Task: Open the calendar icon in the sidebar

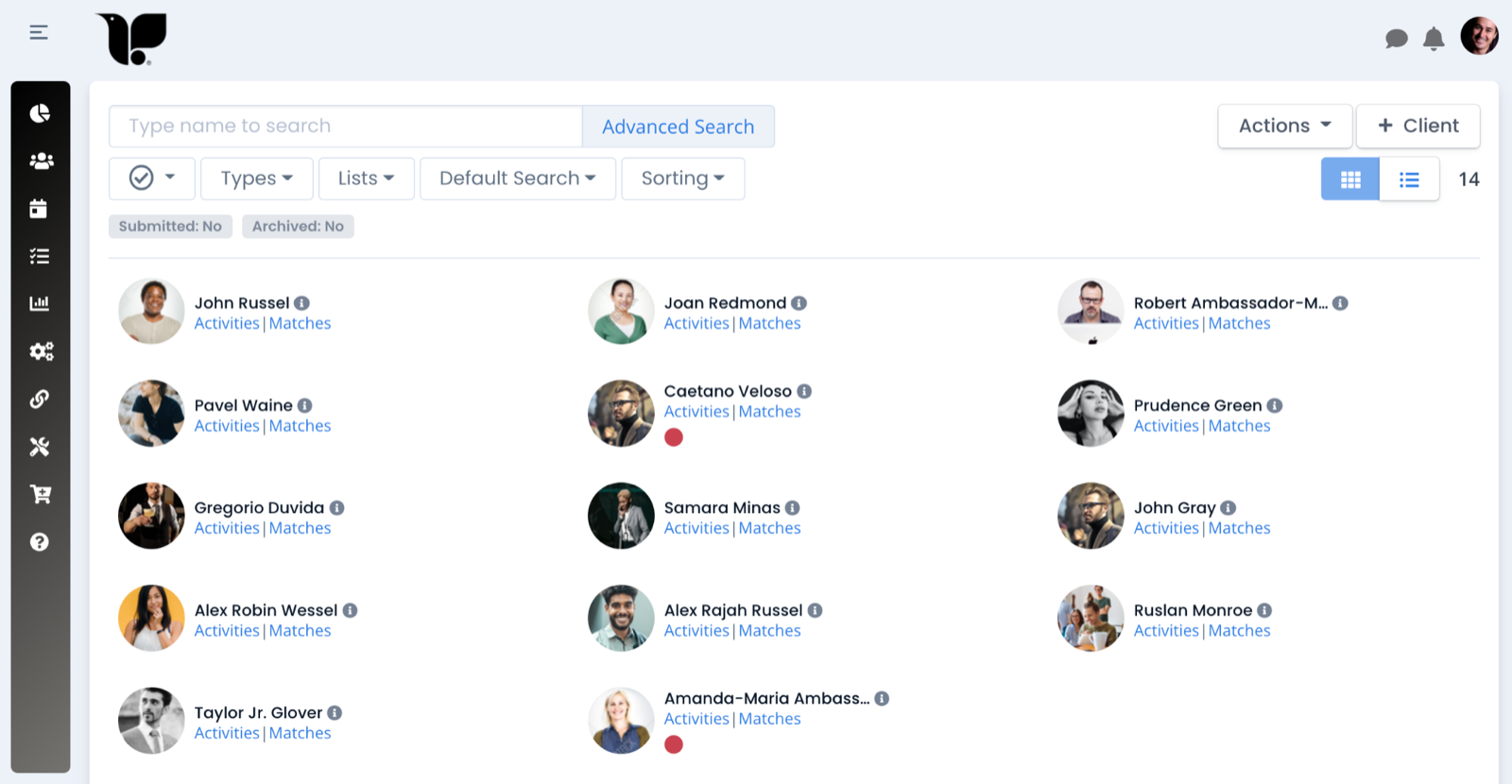Action: point(39,209)
